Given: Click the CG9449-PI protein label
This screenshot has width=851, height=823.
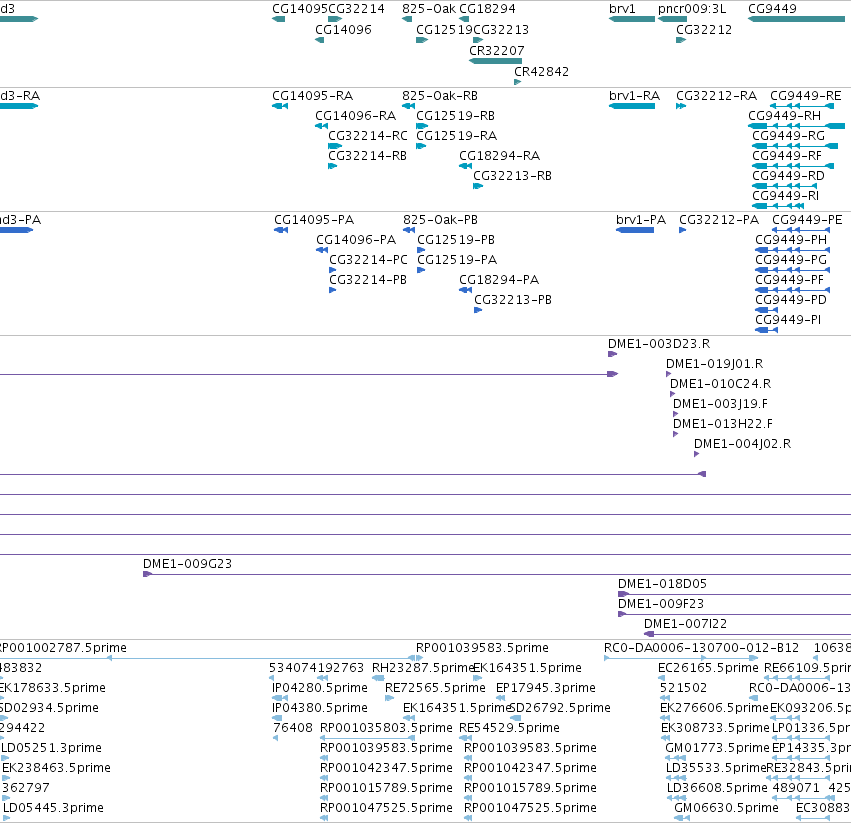Looking at the screenshot, I should point(788,320).
